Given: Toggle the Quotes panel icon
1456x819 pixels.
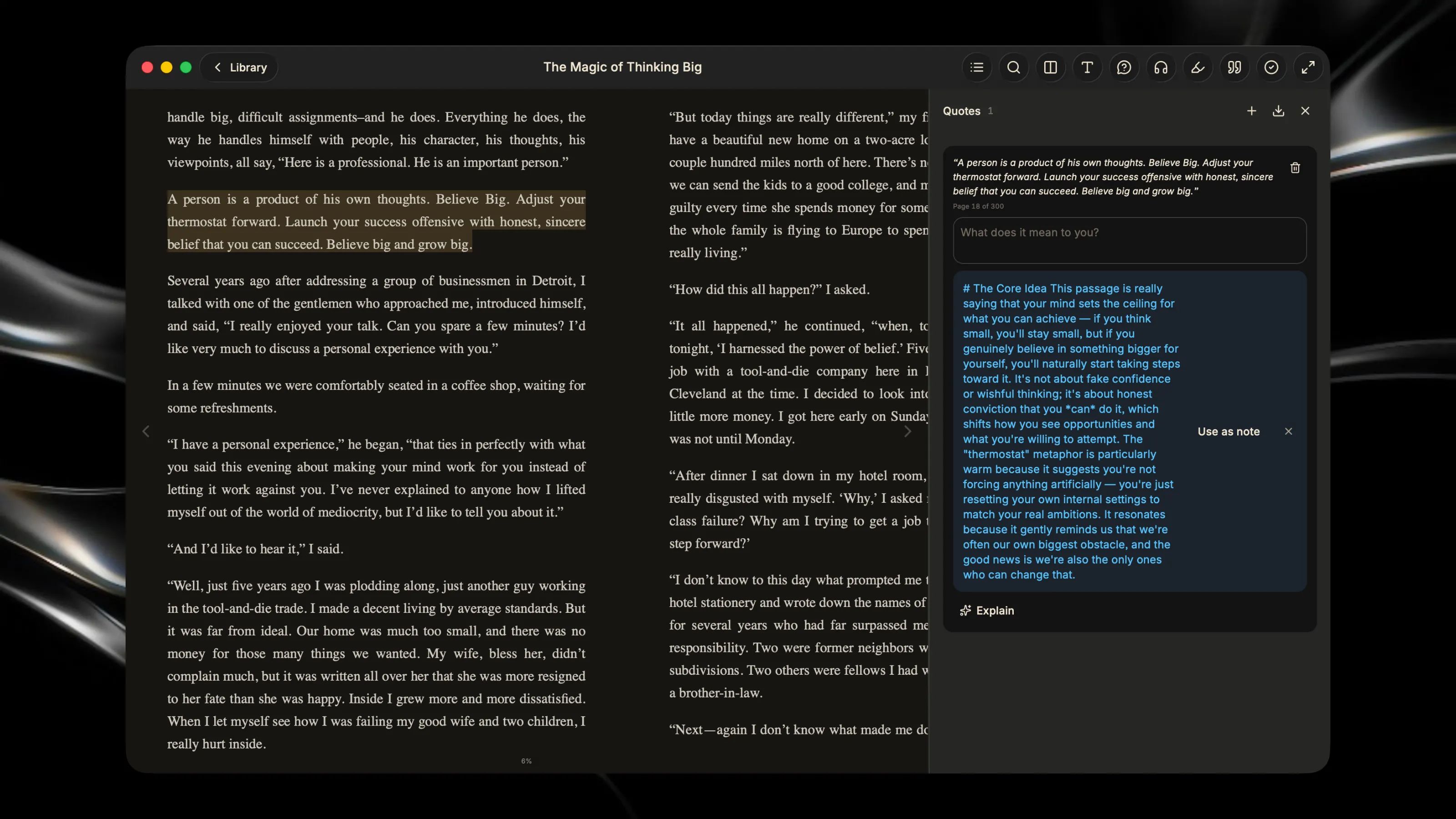Looking at the screenshot, I should (1234, 67).
